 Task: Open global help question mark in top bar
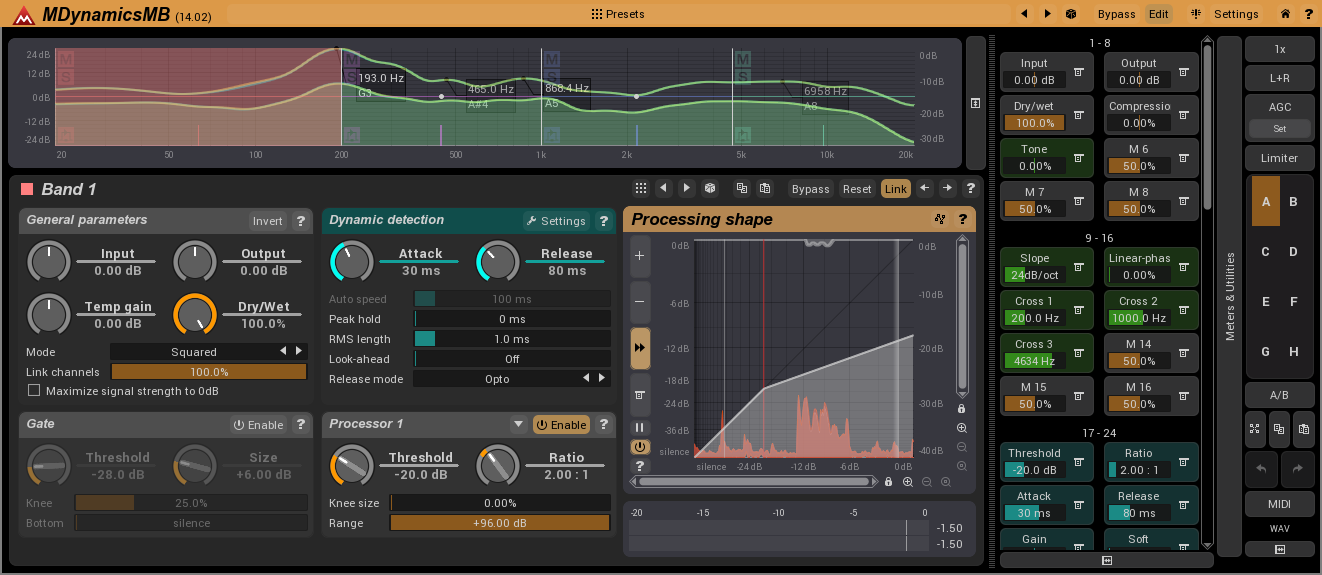click(1308, 14)
